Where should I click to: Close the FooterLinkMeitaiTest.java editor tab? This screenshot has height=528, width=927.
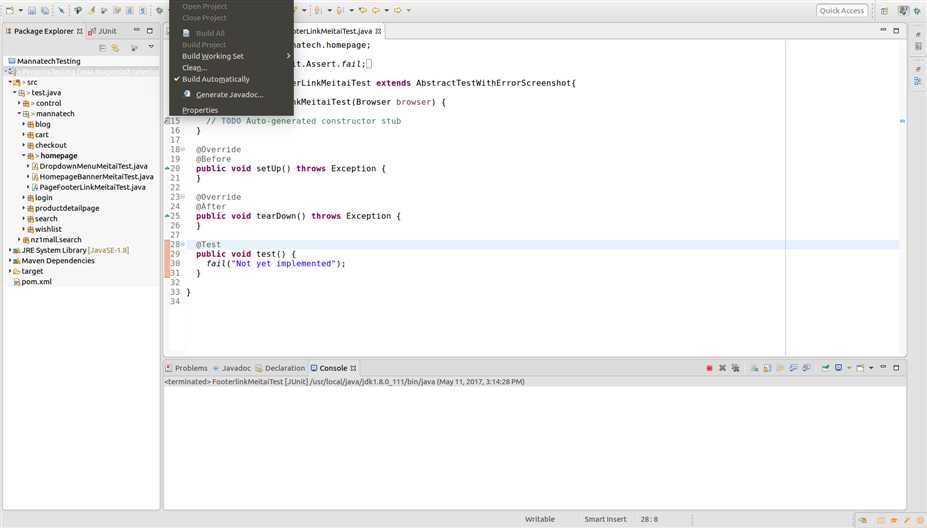tap(378, 31)
